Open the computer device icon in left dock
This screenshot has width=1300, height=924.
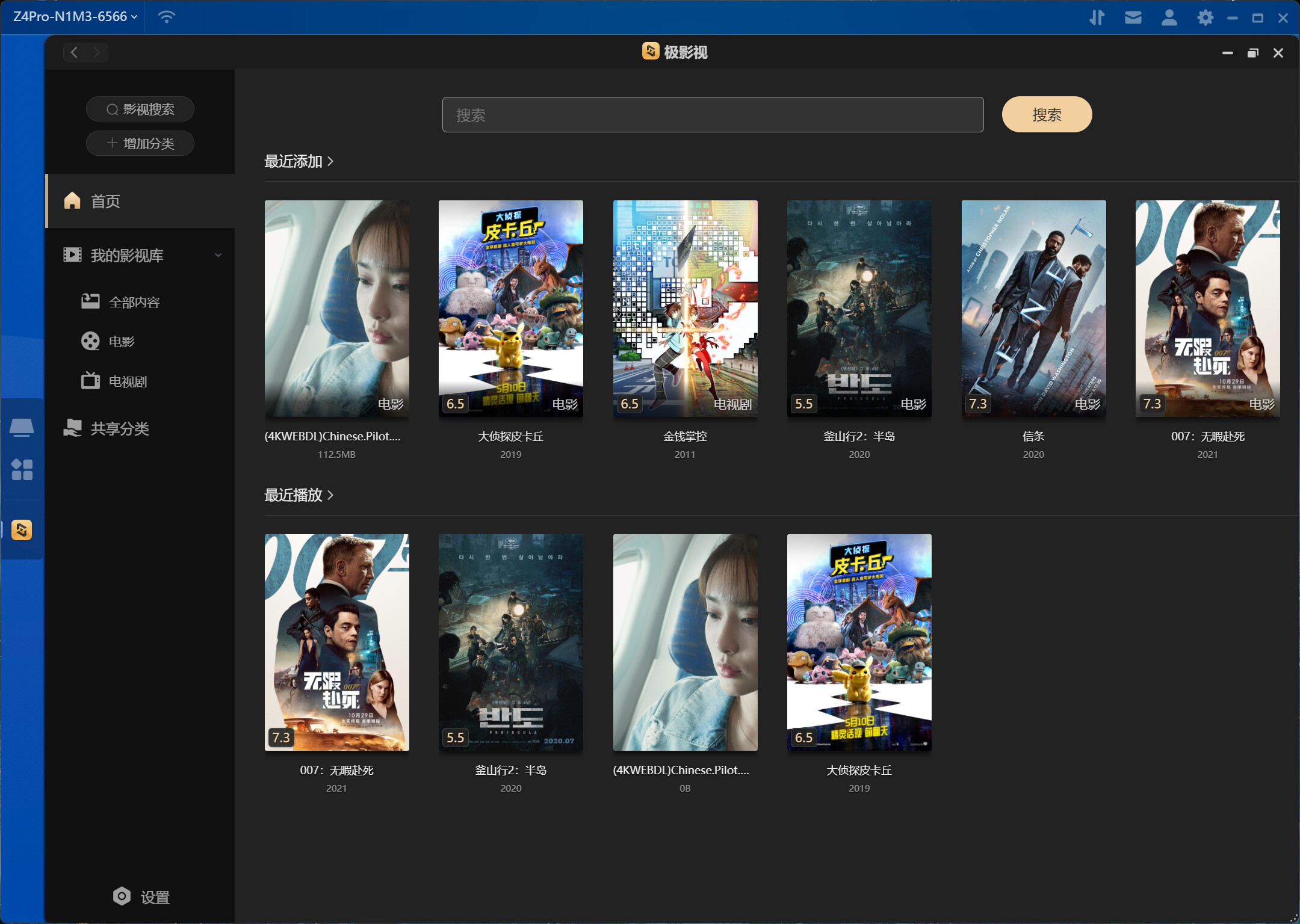(22, 428)
